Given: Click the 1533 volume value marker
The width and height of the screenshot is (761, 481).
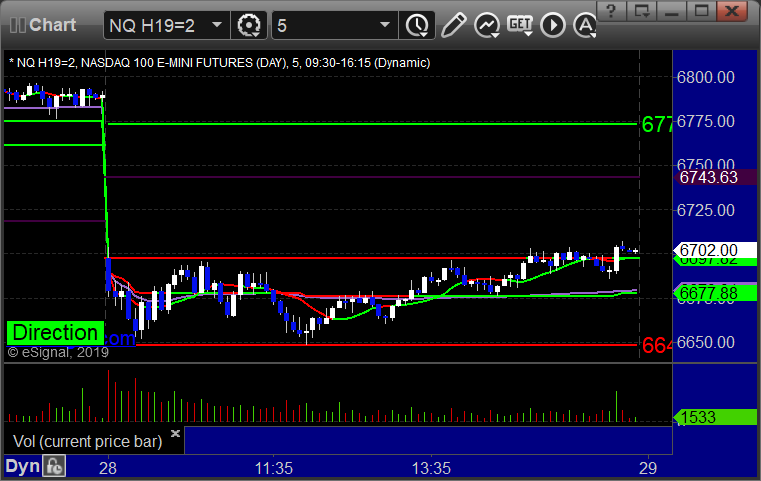Looking at the screenshot, I should coord(715,417).
